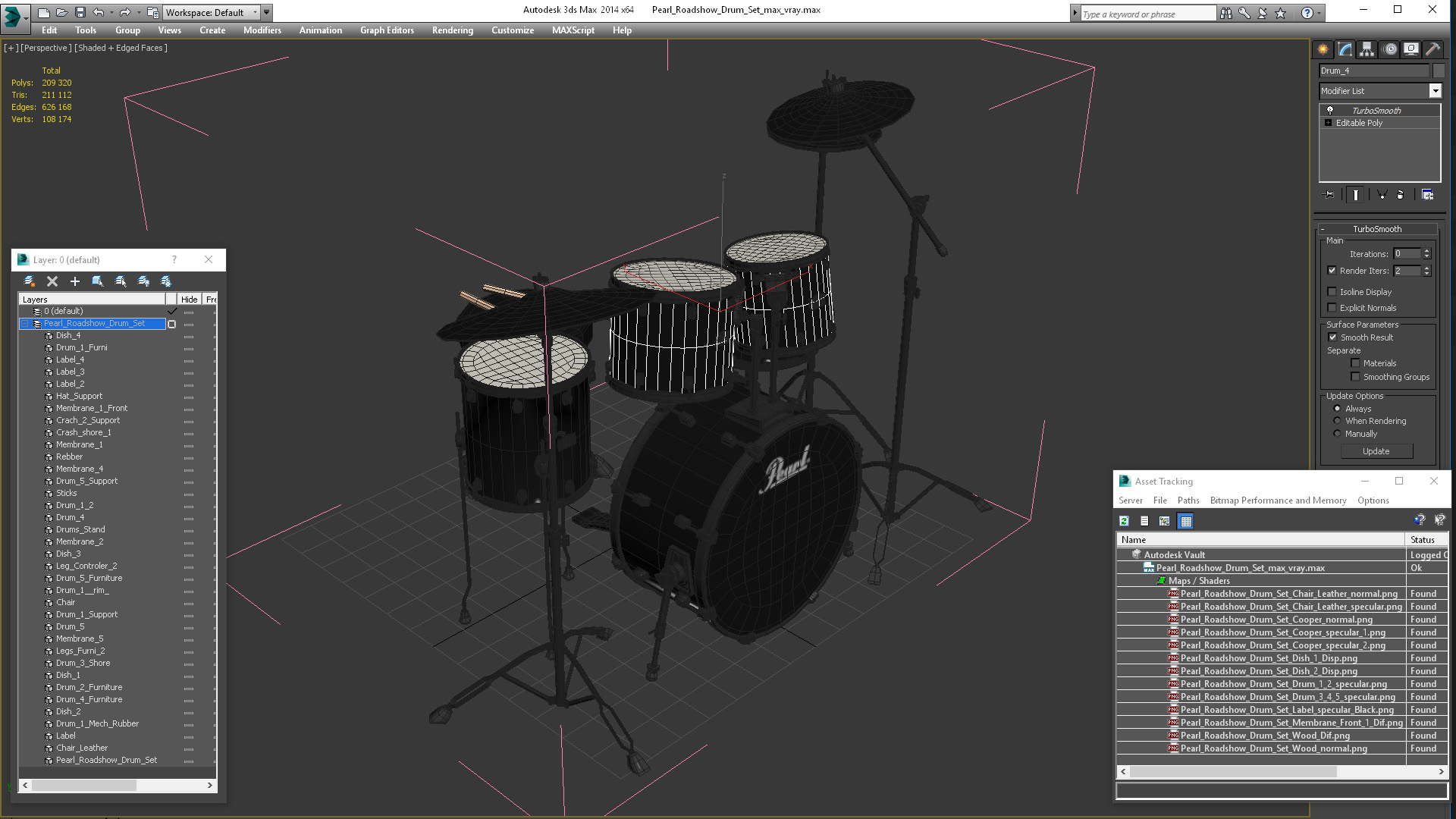Enable Isoline Display checkbox

tap(1332, 292)
